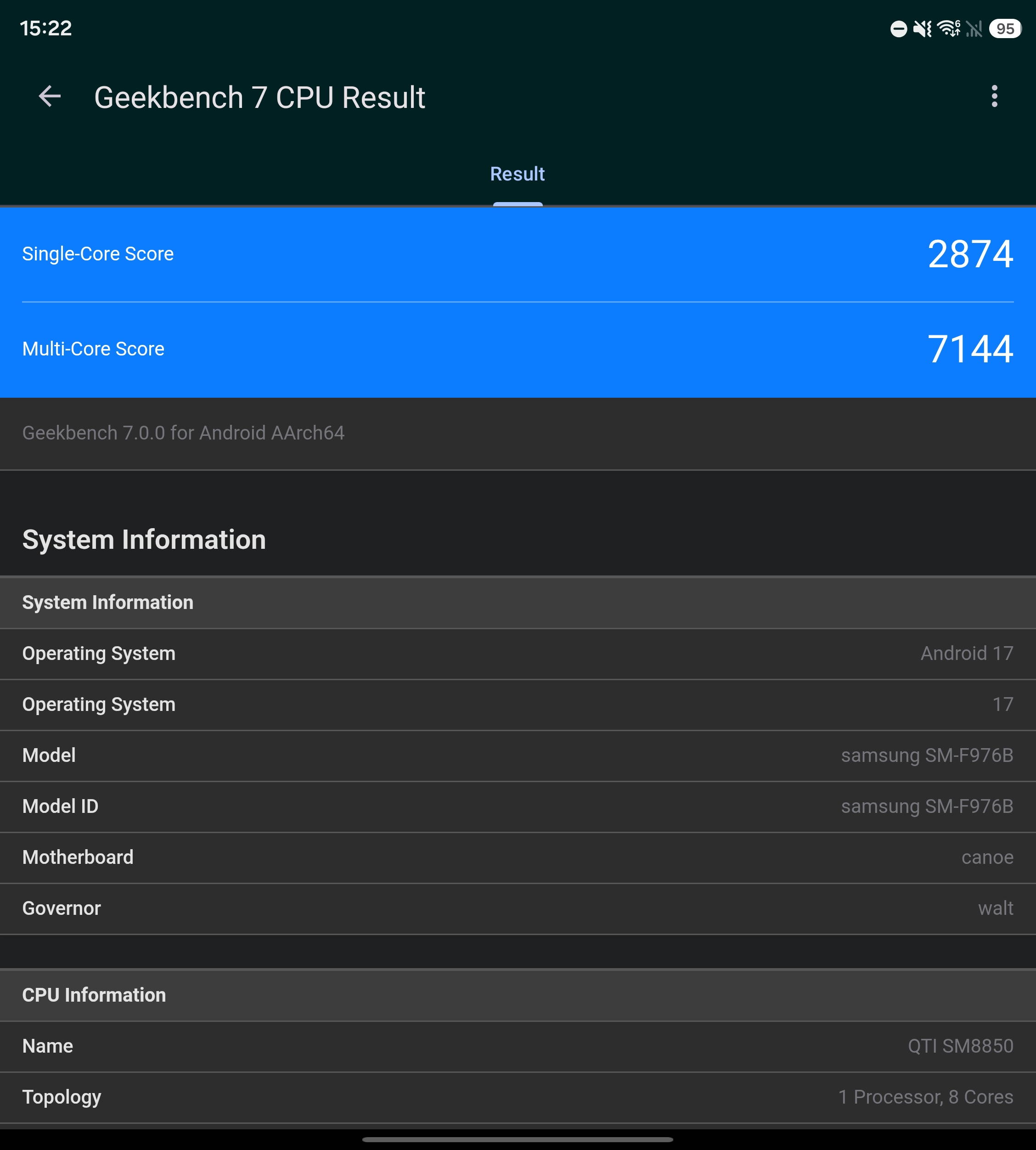Tap the no-signal cellular status icon
The image size is (1036, 1150).
[974, 28]
